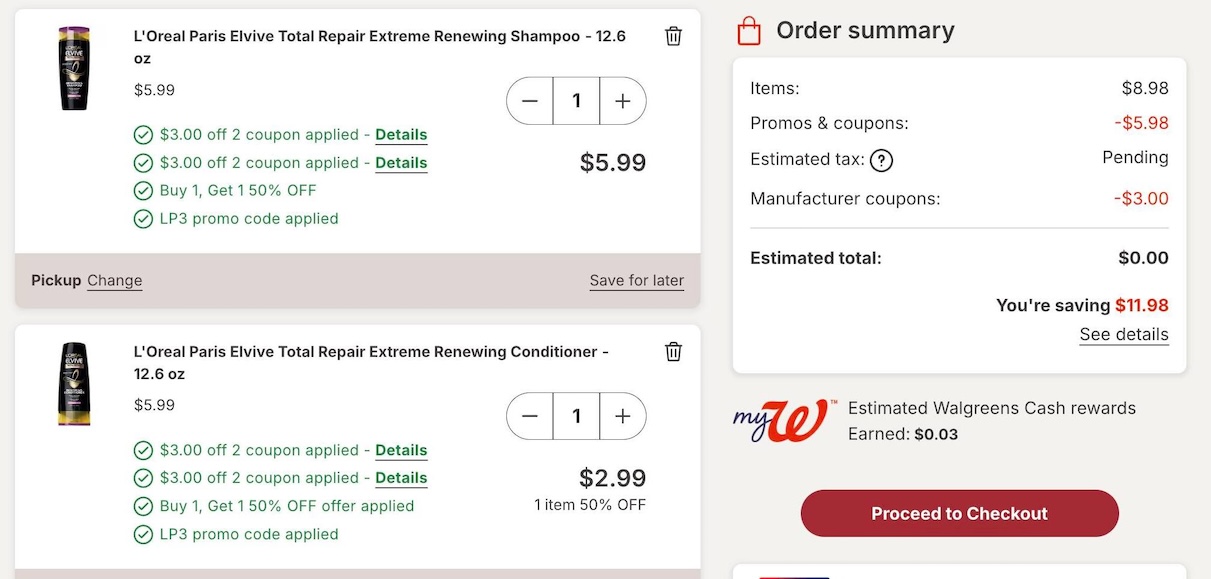Viewport: 1211px width, 579px height.
Task: View first coupon Details for conditioner
Action: 401,450
